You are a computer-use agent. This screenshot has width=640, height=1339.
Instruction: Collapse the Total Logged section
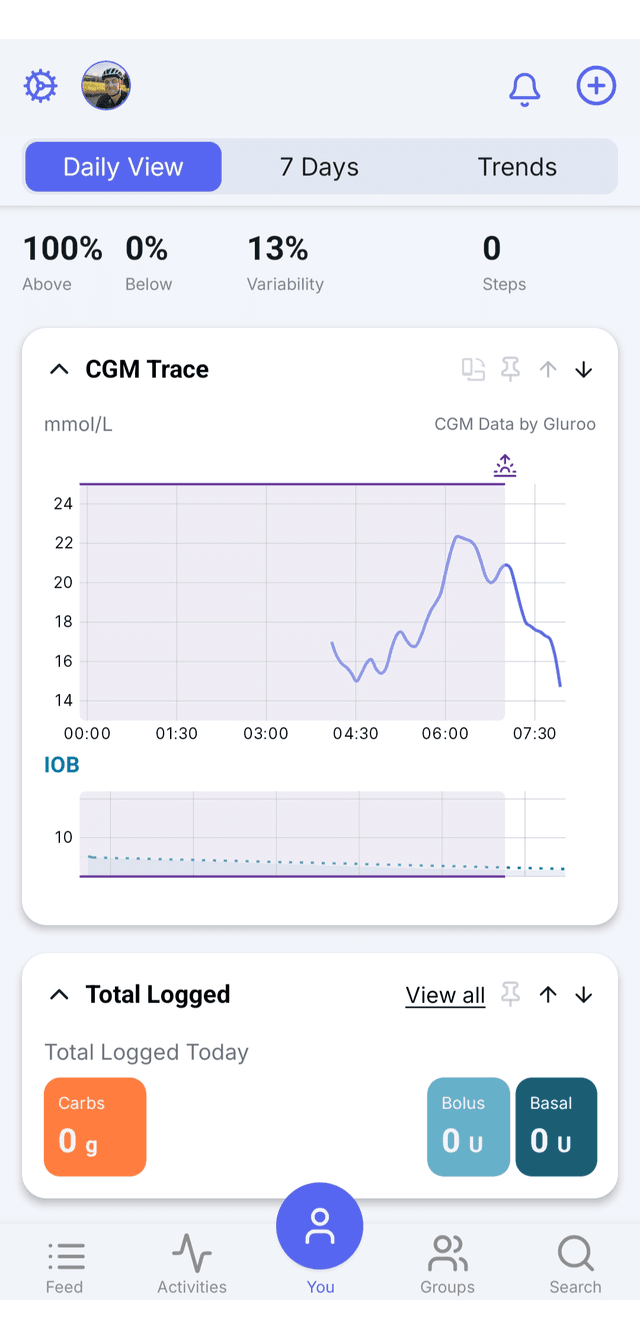point(59,994)
